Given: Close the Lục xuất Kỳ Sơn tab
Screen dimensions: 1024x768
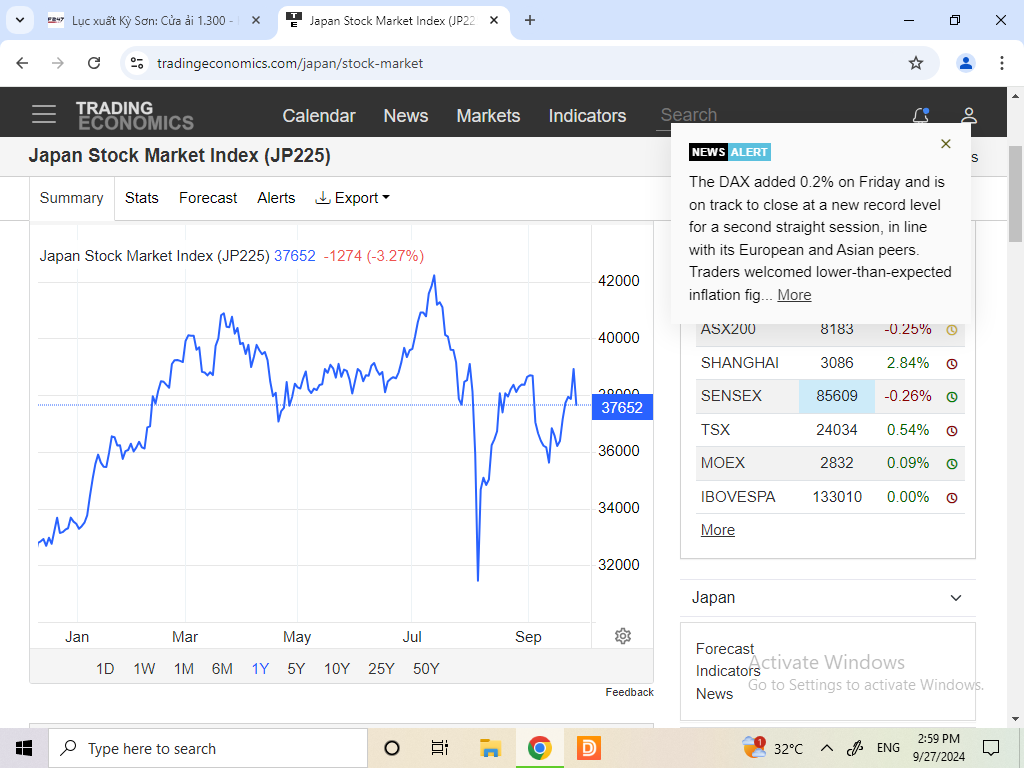Looking at the screenshot, I should pos(256,20).
